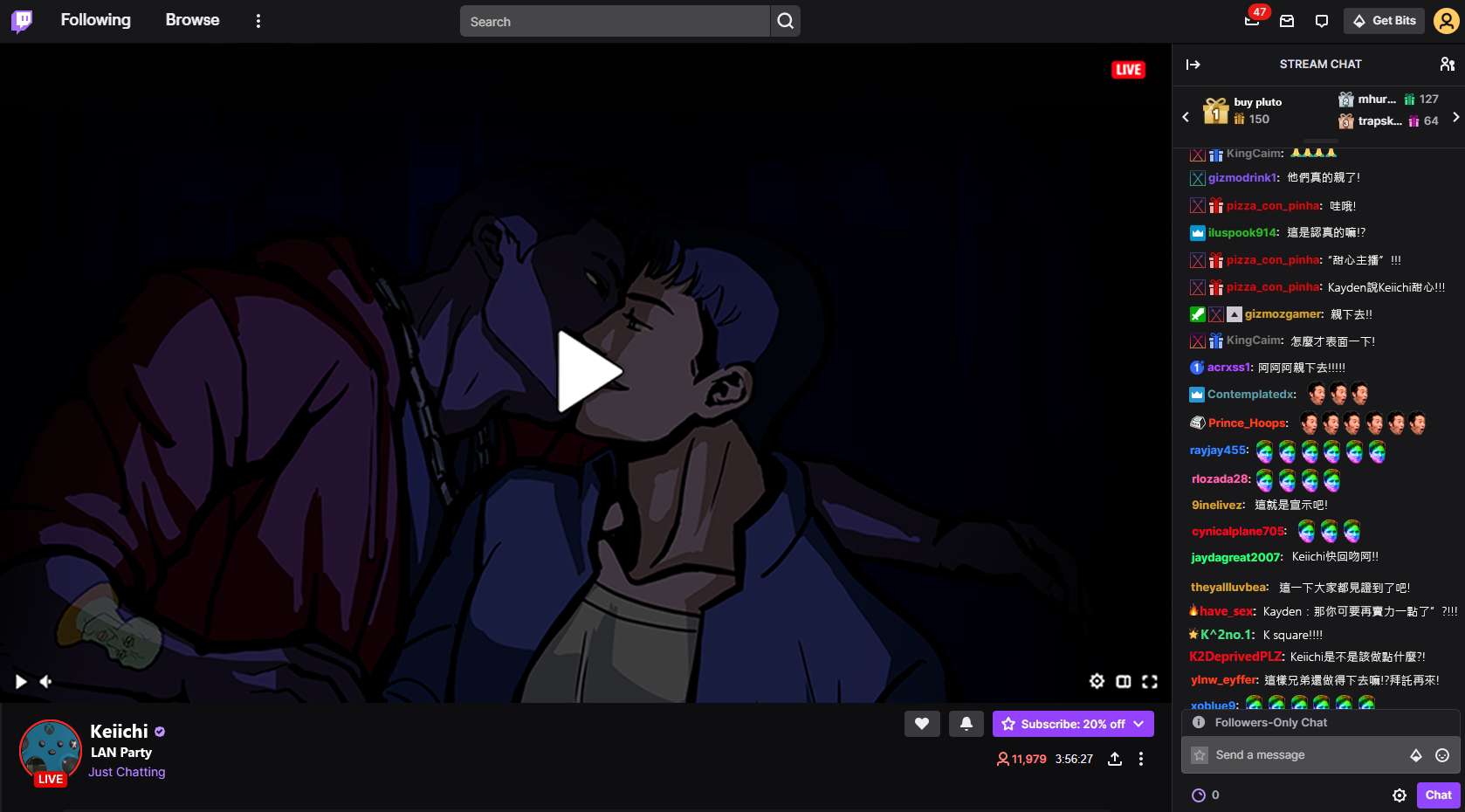Open username rayjay455 in chat
Viewport: 1465px width, 812px height.
(1219, 451)
